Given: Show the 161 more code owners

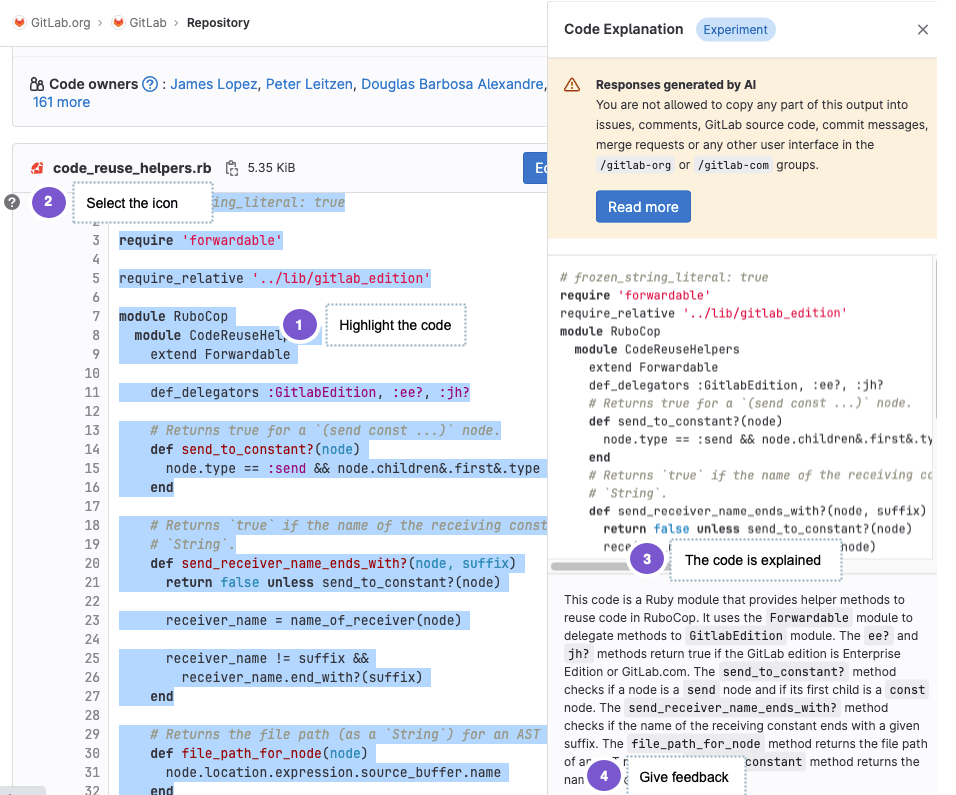Looking at the screenshot, I should point(61,102).
